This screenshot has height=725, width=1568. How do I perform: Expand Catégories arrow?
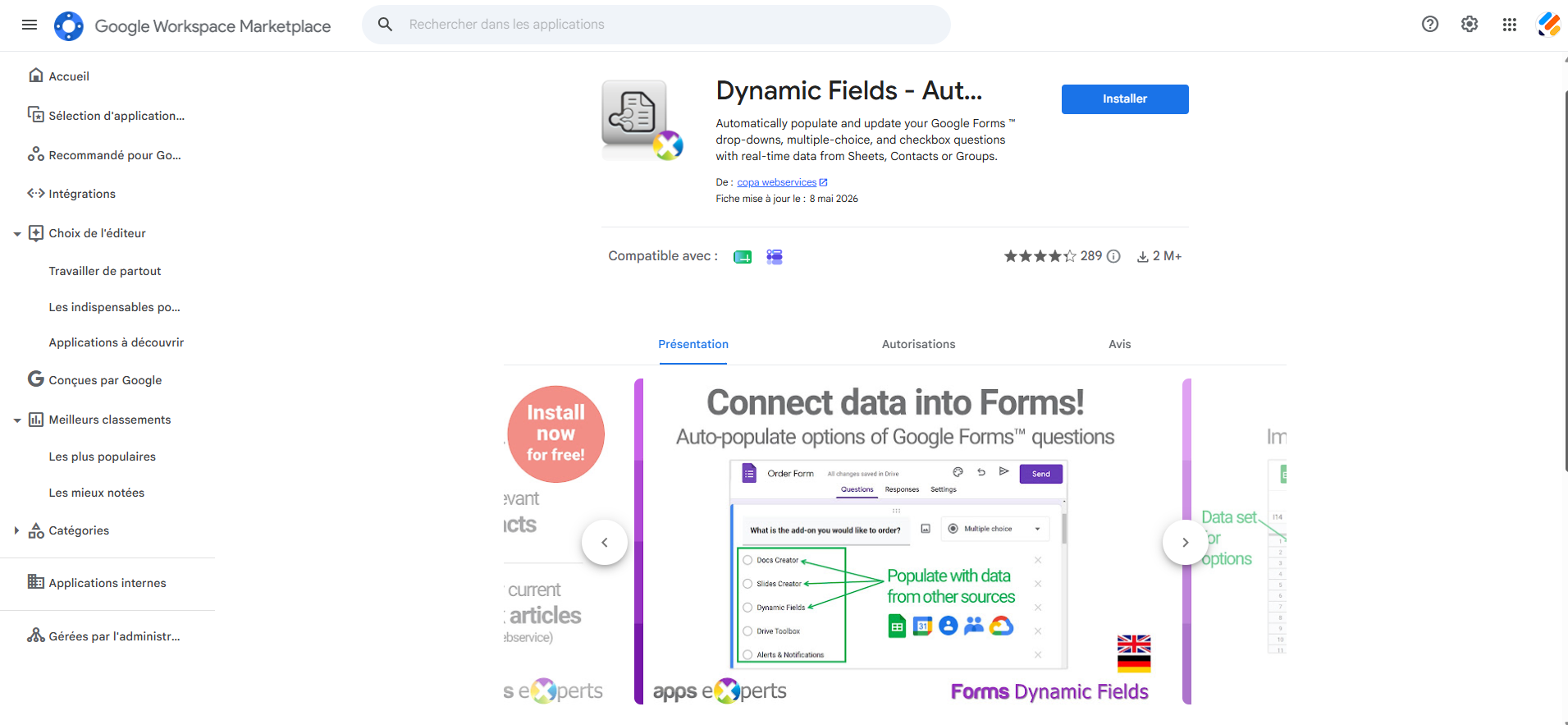point(16,530)
